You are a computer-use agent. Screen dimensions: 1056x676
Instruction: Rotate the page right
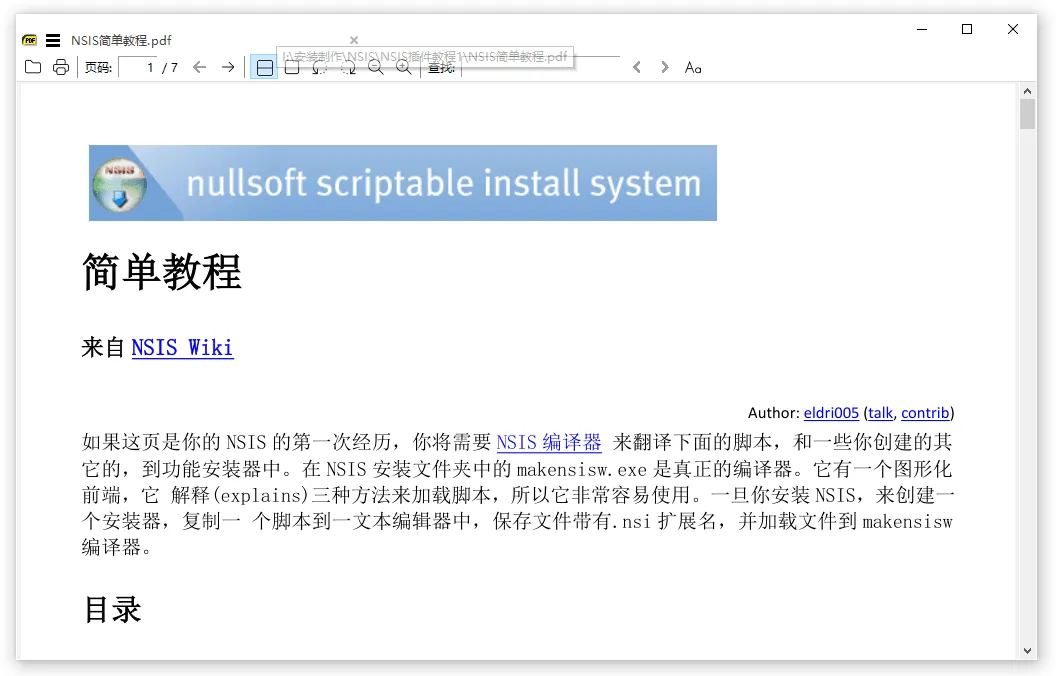[x=348, y=67]
